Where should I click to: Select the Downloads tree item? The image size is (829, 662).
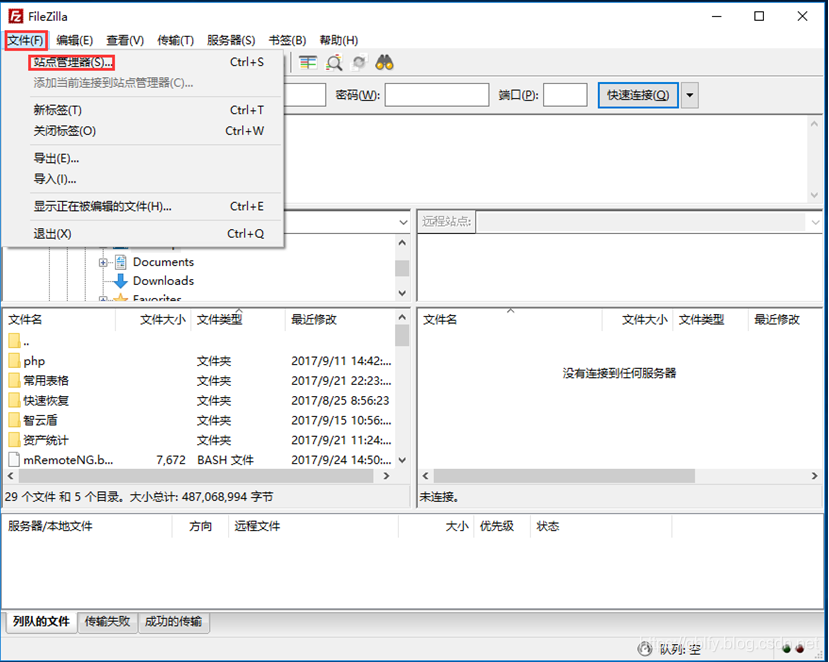163,281
